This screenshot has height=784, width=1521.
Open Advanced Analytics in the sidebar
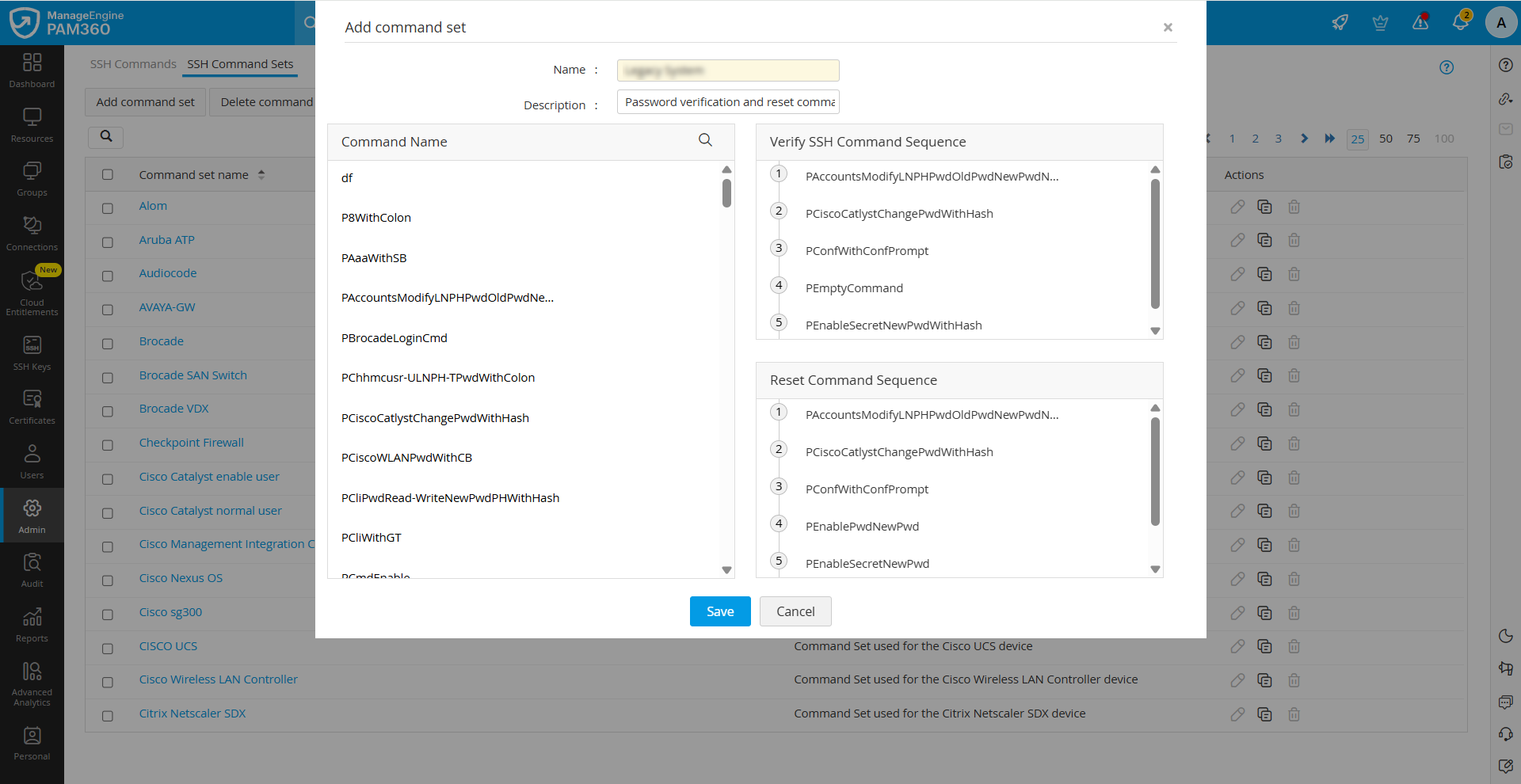[x=32, y=683]
